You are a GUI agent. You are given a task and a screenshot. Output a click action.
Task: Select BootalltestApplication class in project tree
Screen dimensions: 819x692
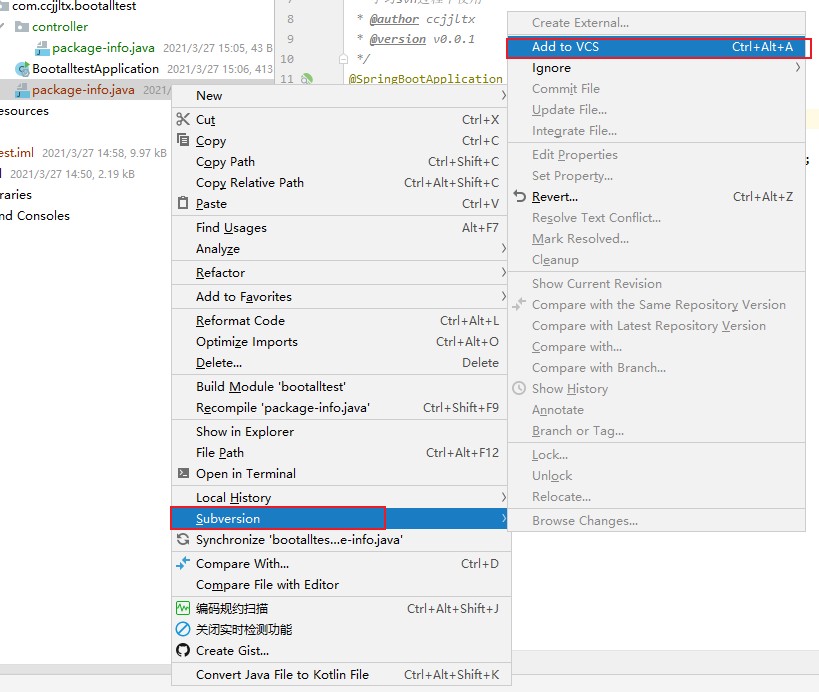point(95,69)
